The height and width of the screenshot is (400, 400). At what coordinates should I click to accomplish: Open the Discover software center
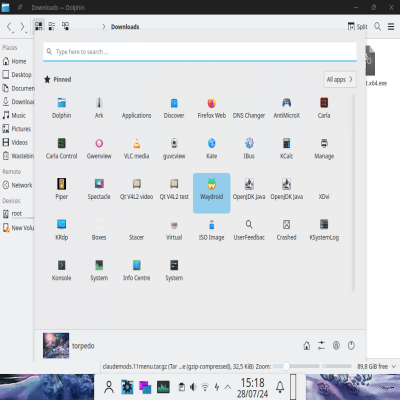174,108
